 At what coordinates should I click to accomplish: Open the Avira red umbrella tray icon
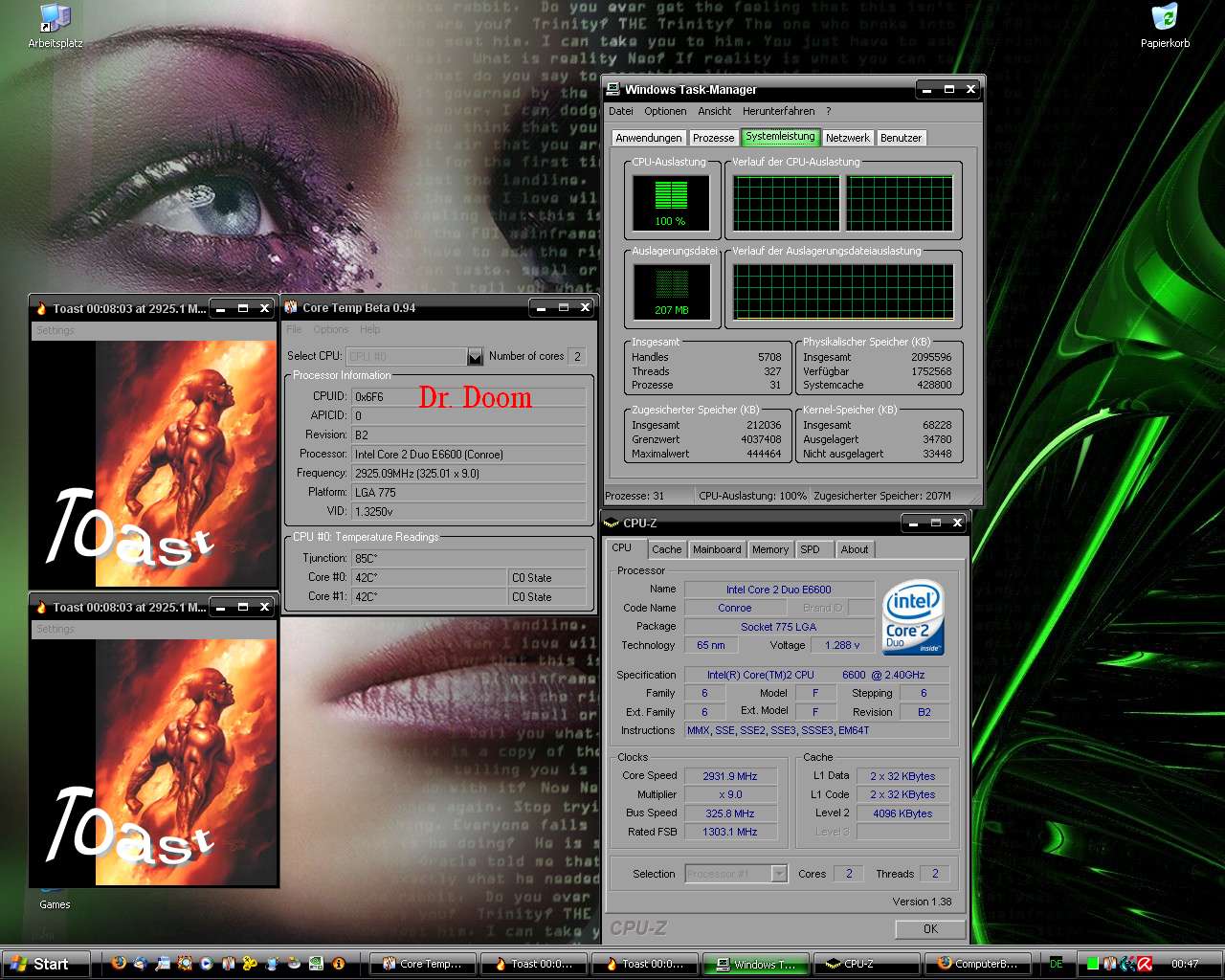(x=1145, y=963)
